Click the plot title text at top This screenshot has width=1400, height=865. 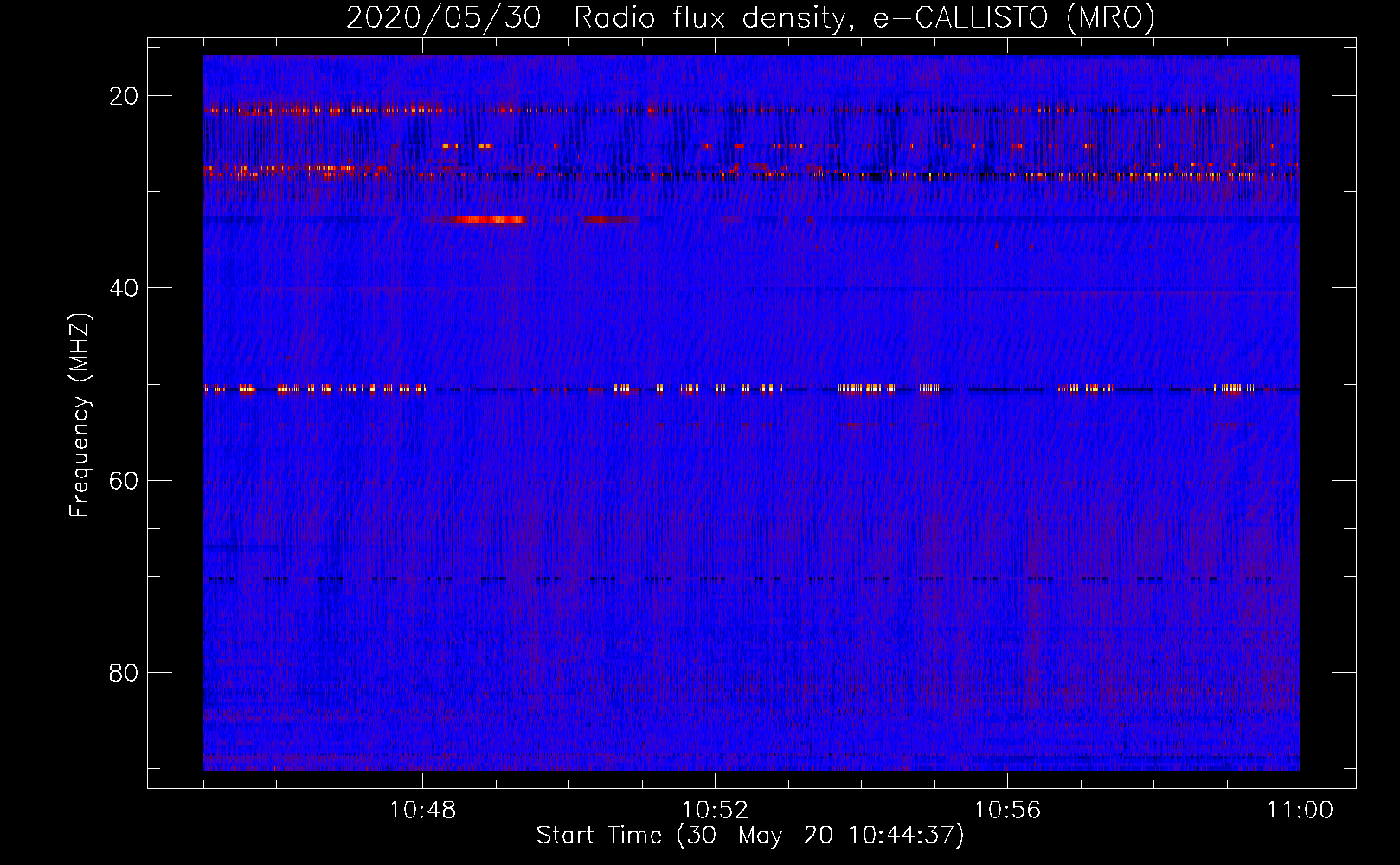(x=749, y=18)
